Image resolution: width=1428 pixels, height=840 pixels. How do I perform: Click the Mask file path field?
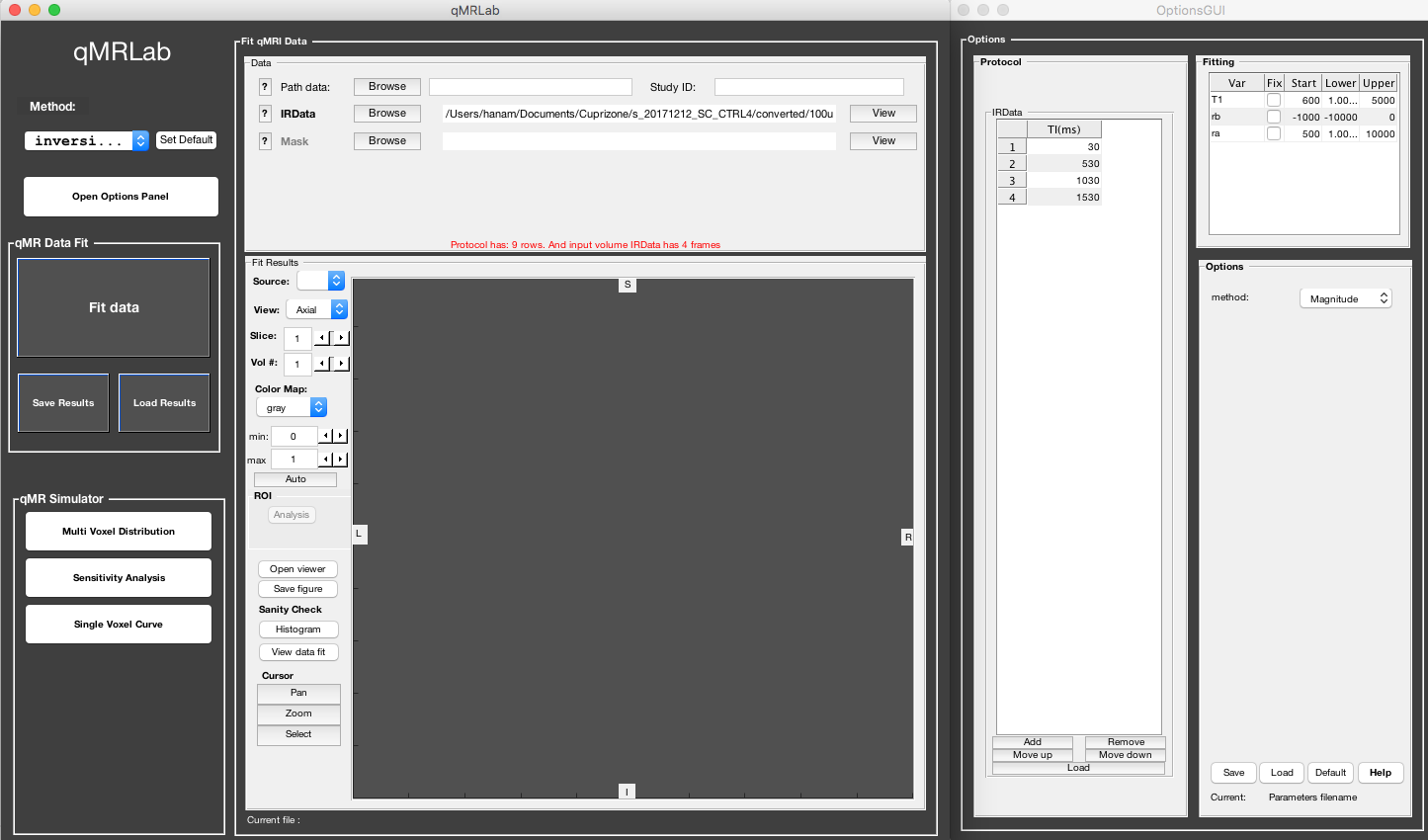click(639, 141)
